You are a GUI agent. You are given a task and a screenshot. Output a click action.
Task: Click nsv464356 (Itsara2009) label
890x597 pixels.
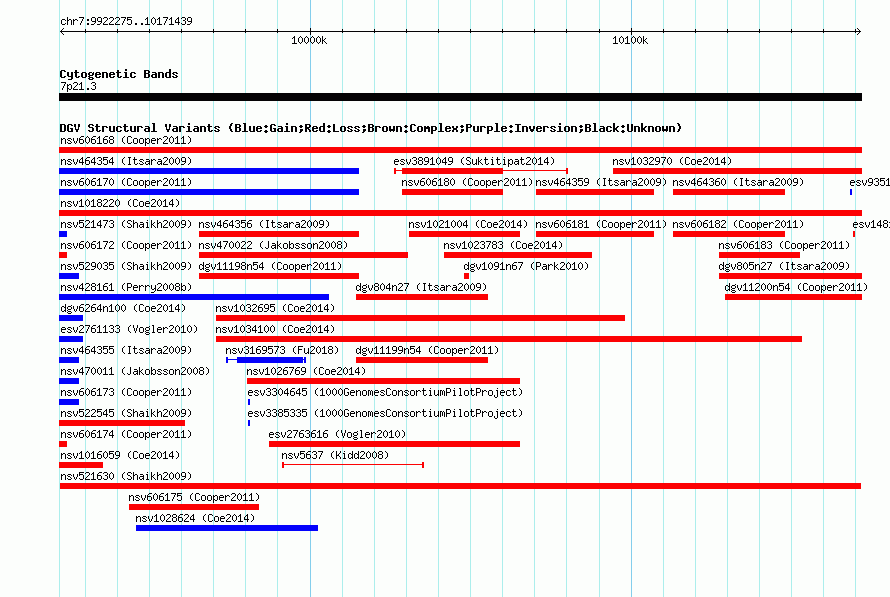point(265,224)
